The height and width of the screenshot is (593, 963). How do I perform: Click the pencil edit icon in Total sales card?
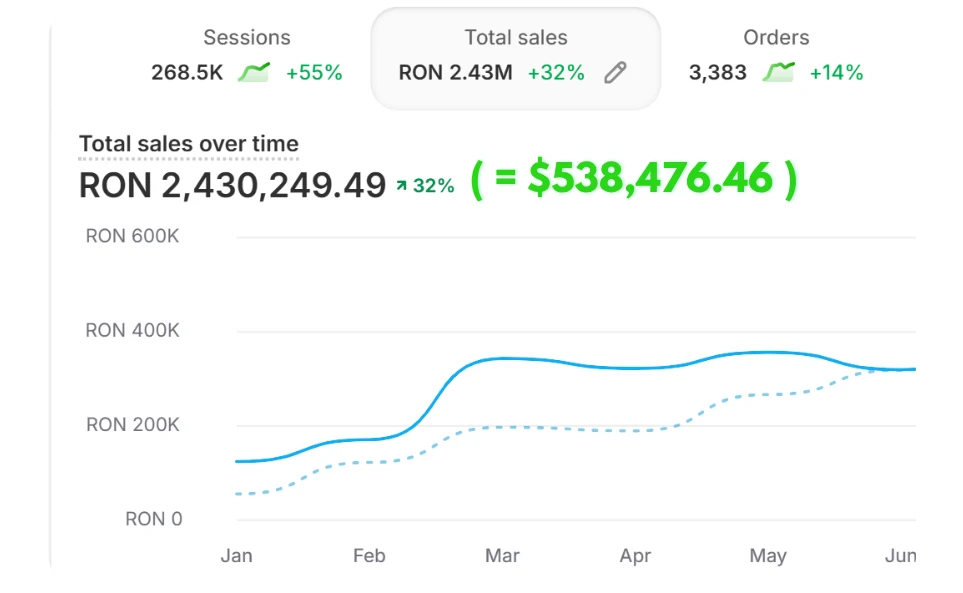615,72
